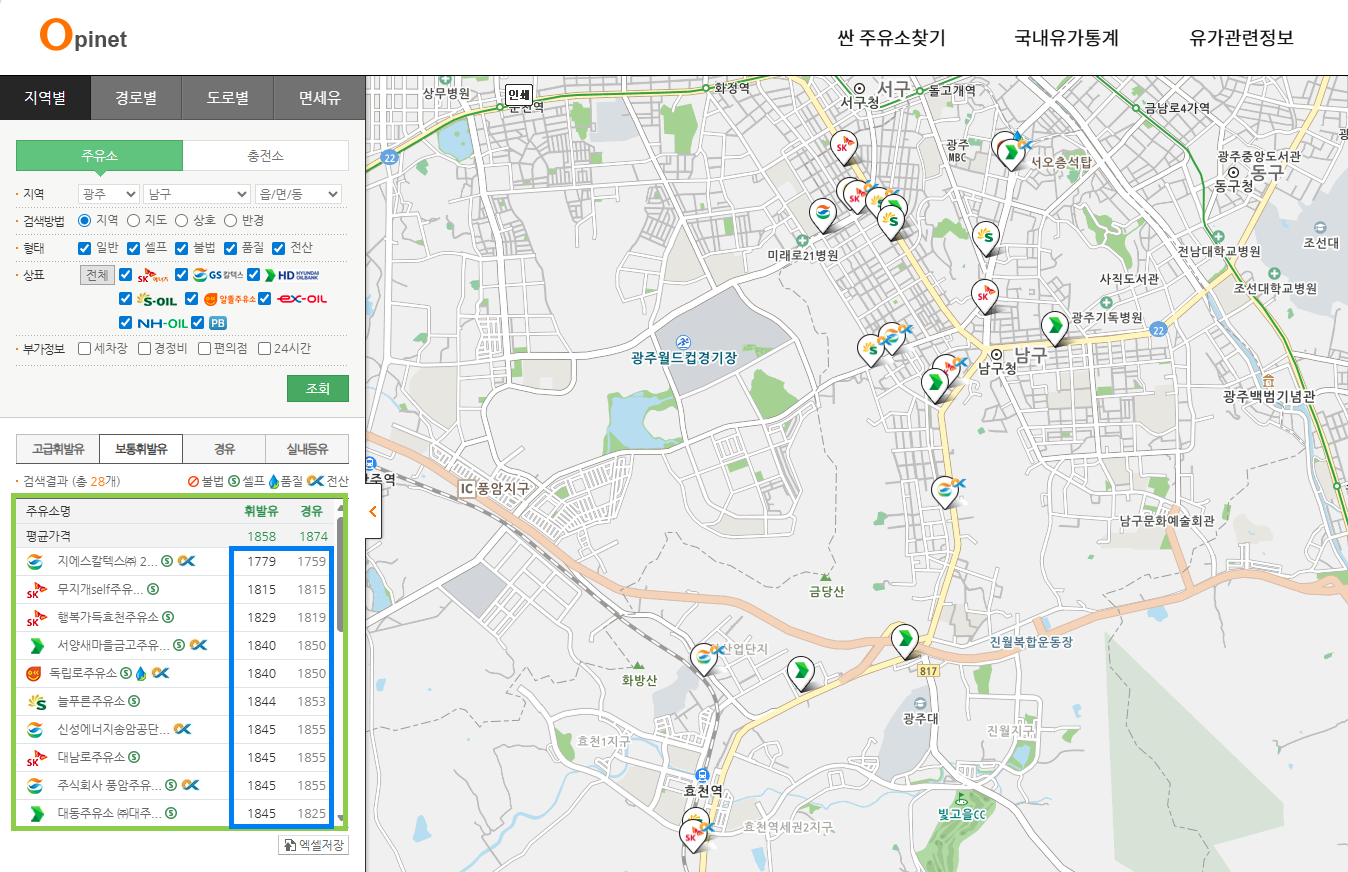Select the 경유 fuel tab
This screenshot has width=1348, height=872.
224,449
